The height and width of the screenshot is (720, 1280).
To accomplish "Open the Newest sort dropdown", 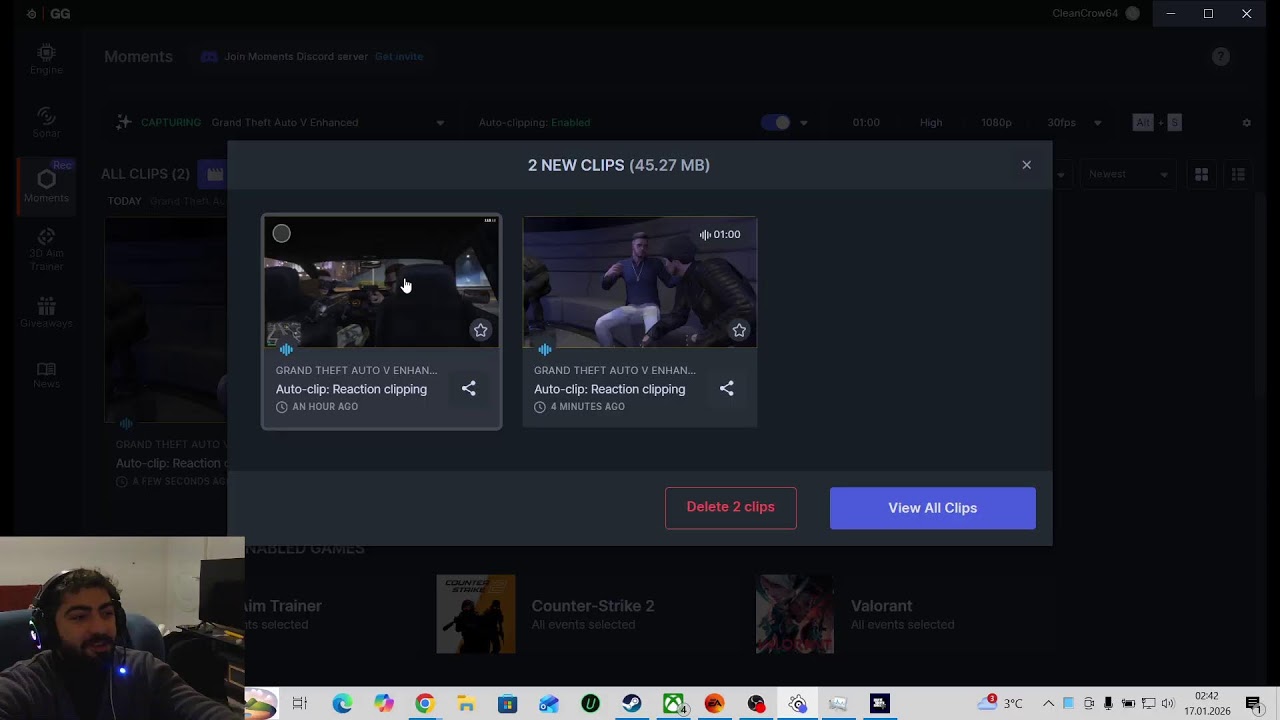I will [x=1128, y=174].
